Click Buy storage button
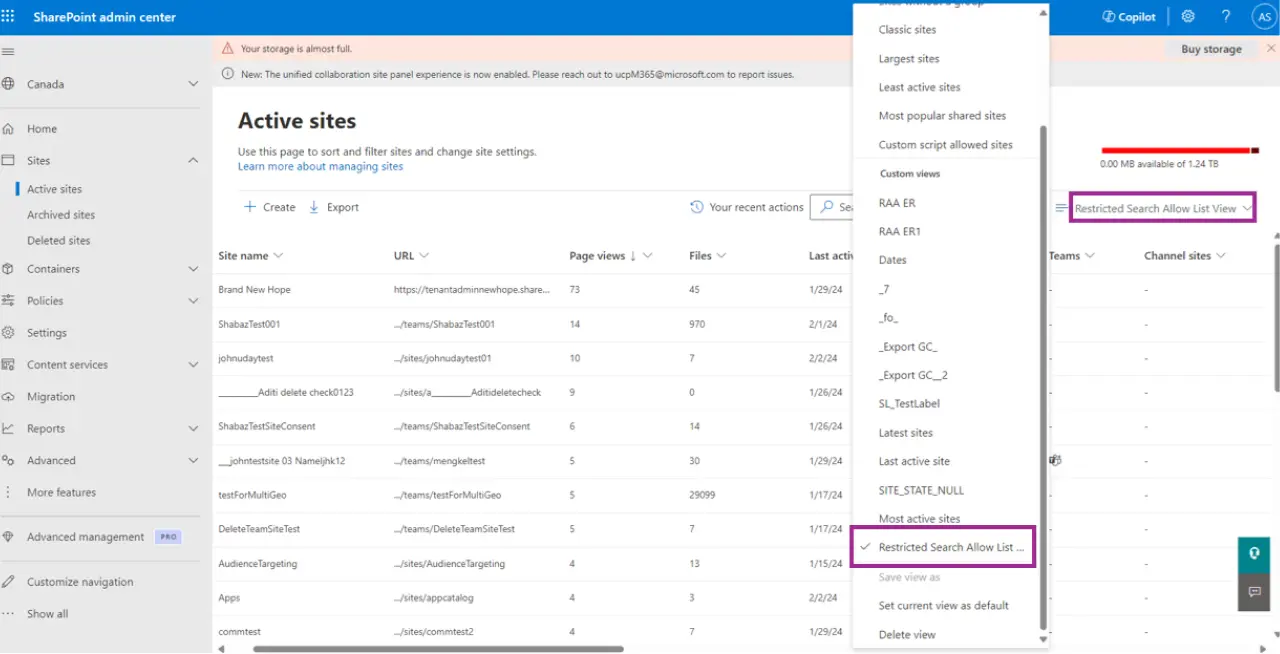This screenshot has width=1280, height=654. pos(1211,49)
